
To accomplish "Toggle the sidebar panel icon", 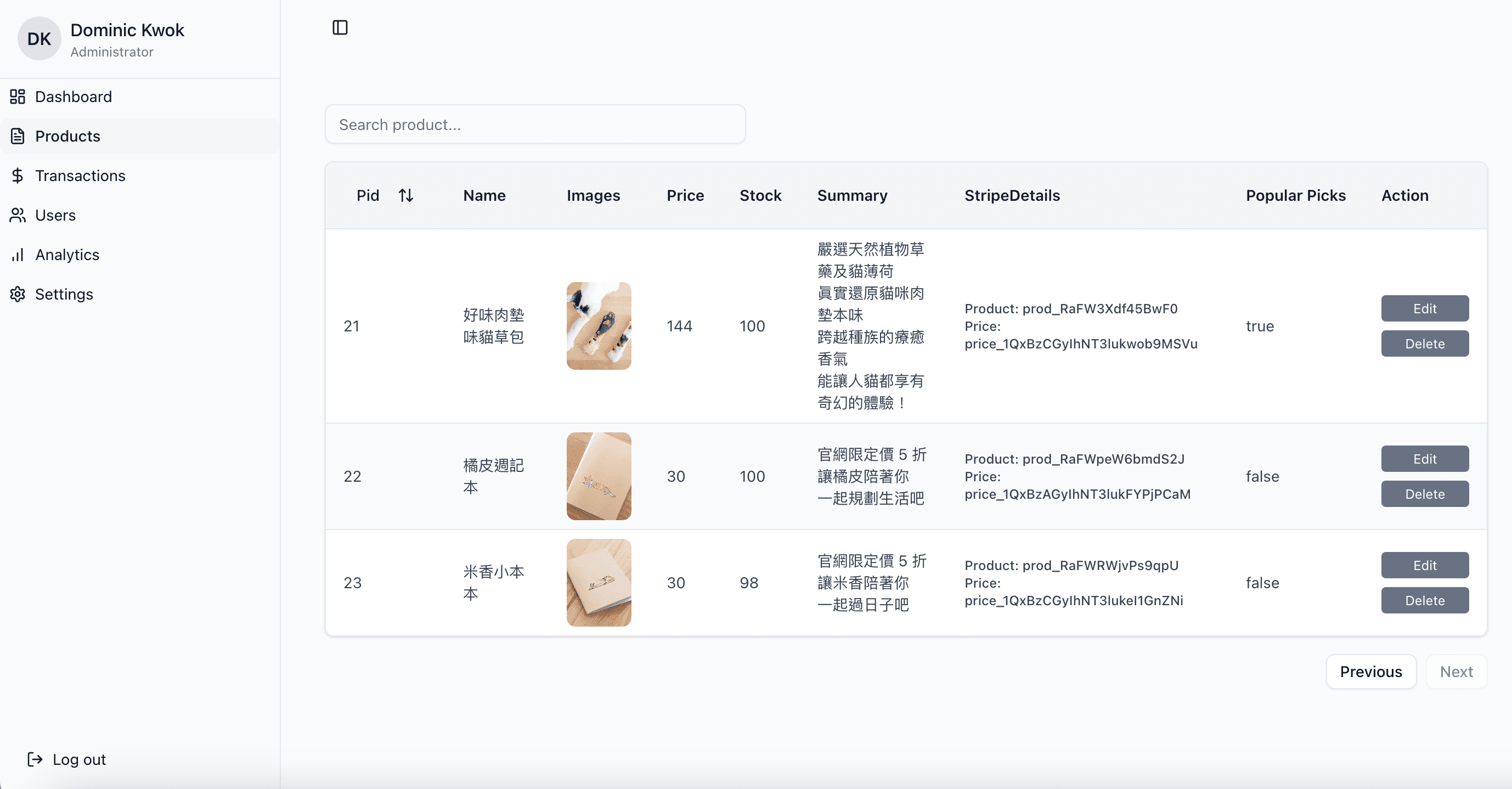I will tap(340, 27).
